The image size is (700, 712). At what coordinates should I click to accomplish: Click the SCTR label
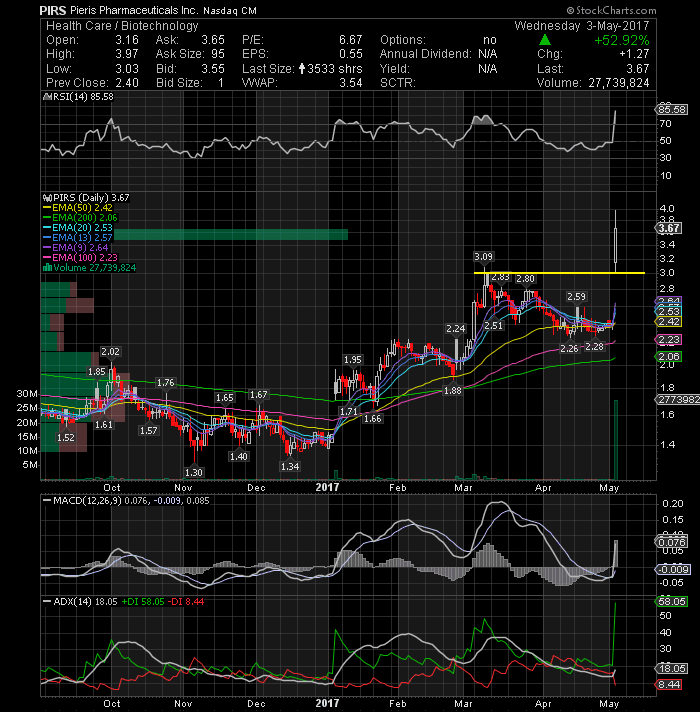[x=398, y=83]
